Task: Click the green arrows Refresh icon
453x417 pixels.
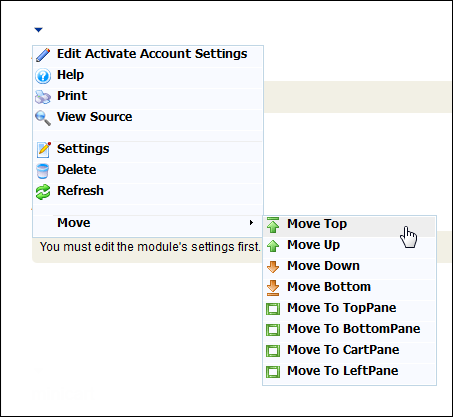Action: tap(43, 192)
